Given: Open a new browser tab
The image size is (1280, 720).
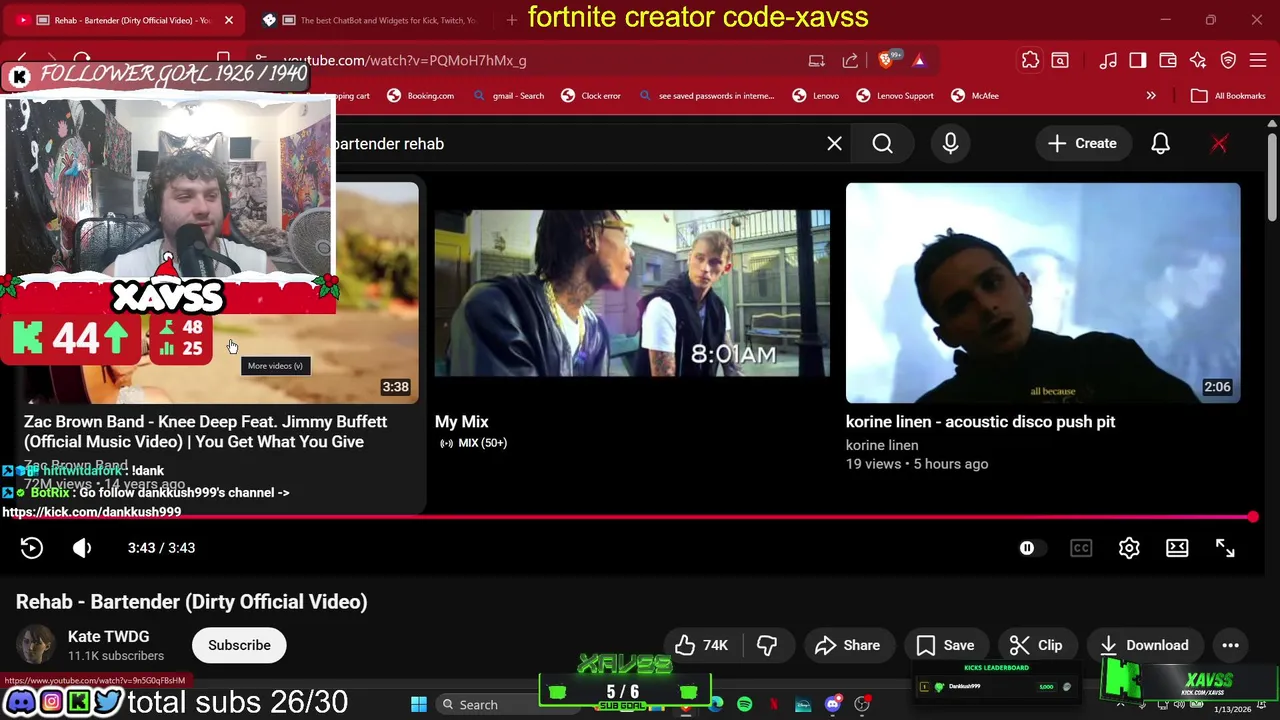Looking at the screenshot, I should tap(512, 20).
